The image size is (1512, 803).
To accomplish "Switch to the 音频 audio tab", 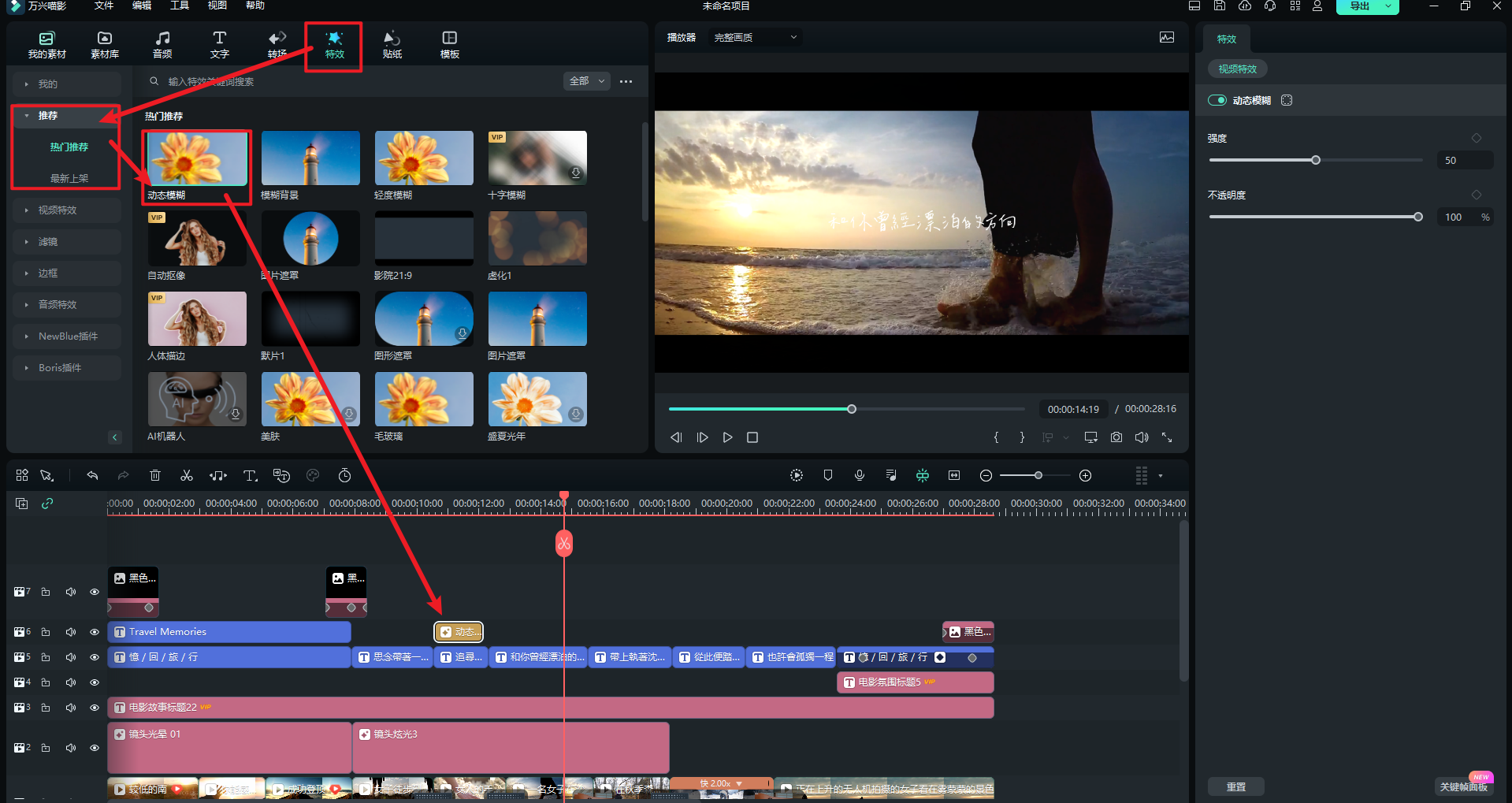I will coord(162,45).
